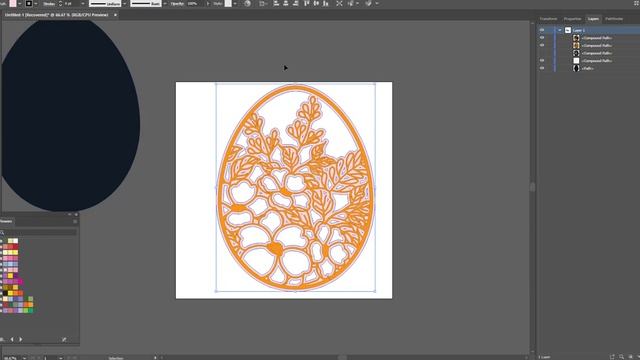Expand the Opacity slider arrow

[208, 4]
